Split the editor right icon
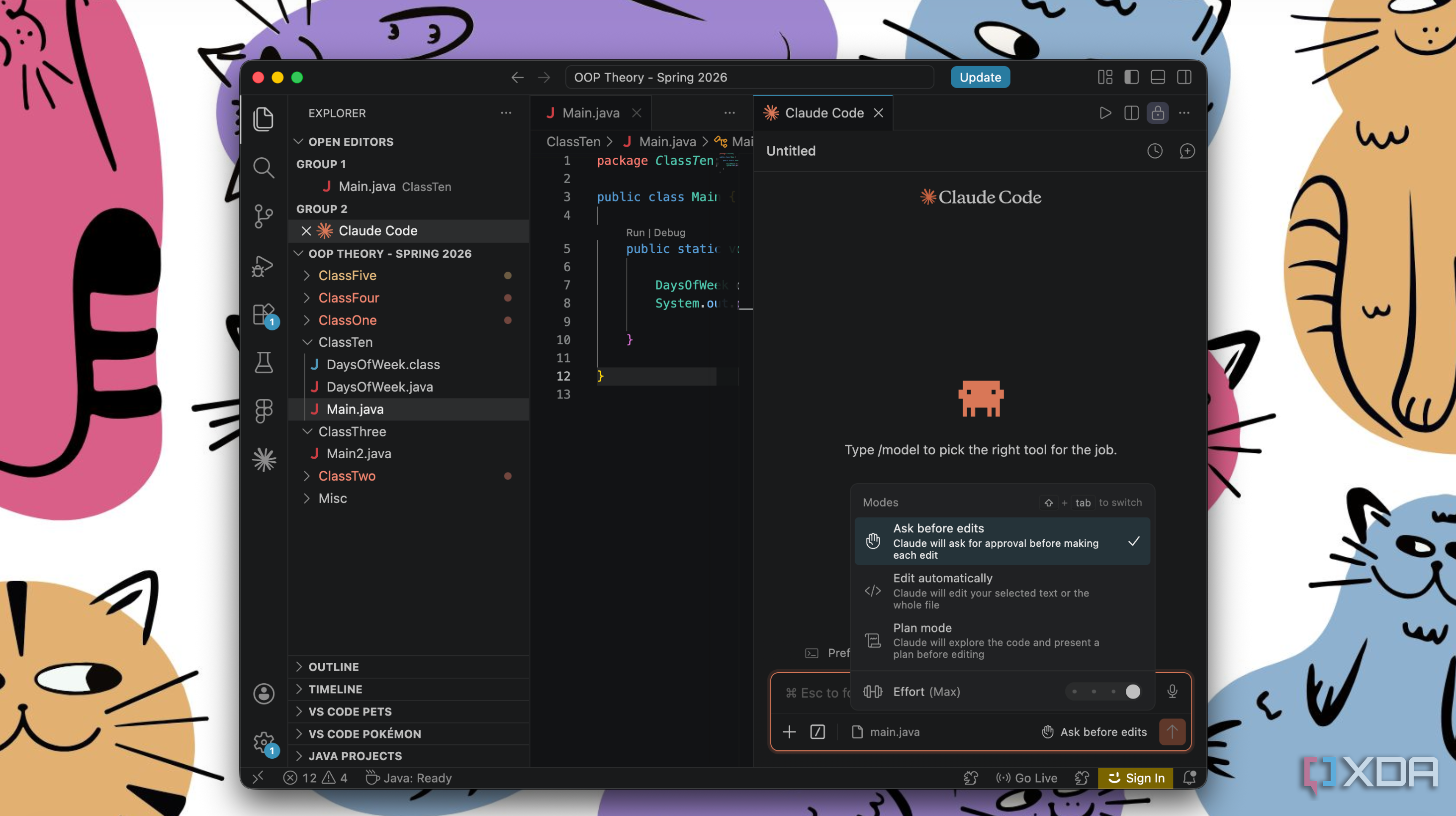Image resolution: width=1456 pixels, height=816 pixels. 1131,113
